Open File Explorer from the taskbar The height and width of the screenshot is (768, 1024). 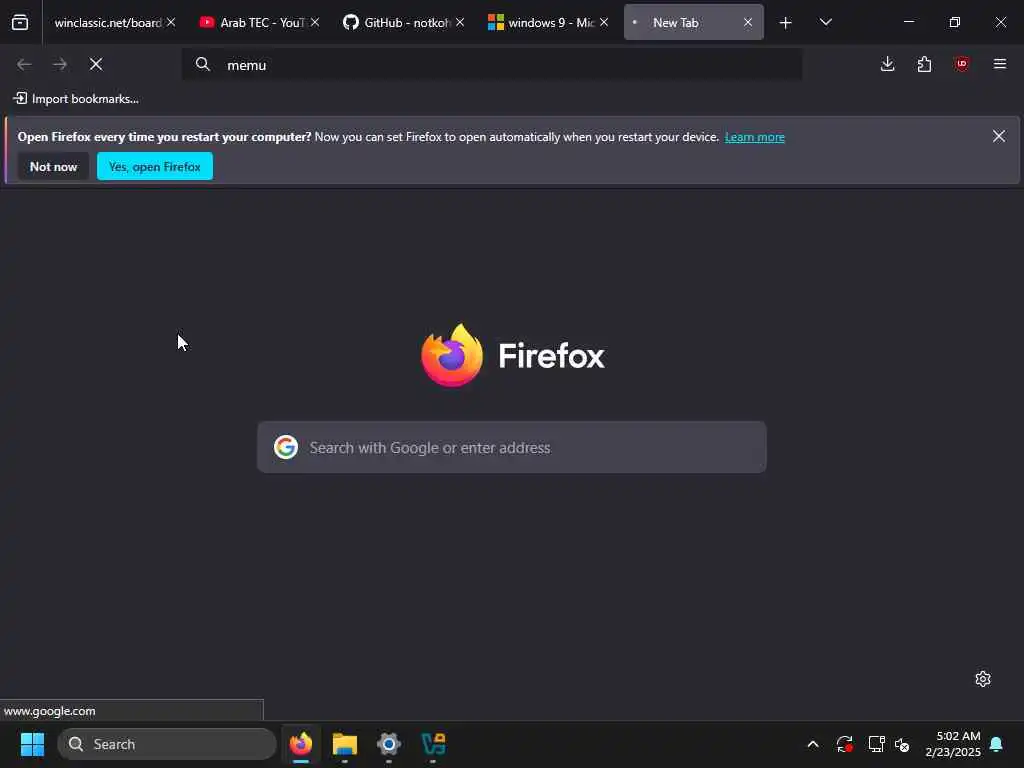pos(345,744)
